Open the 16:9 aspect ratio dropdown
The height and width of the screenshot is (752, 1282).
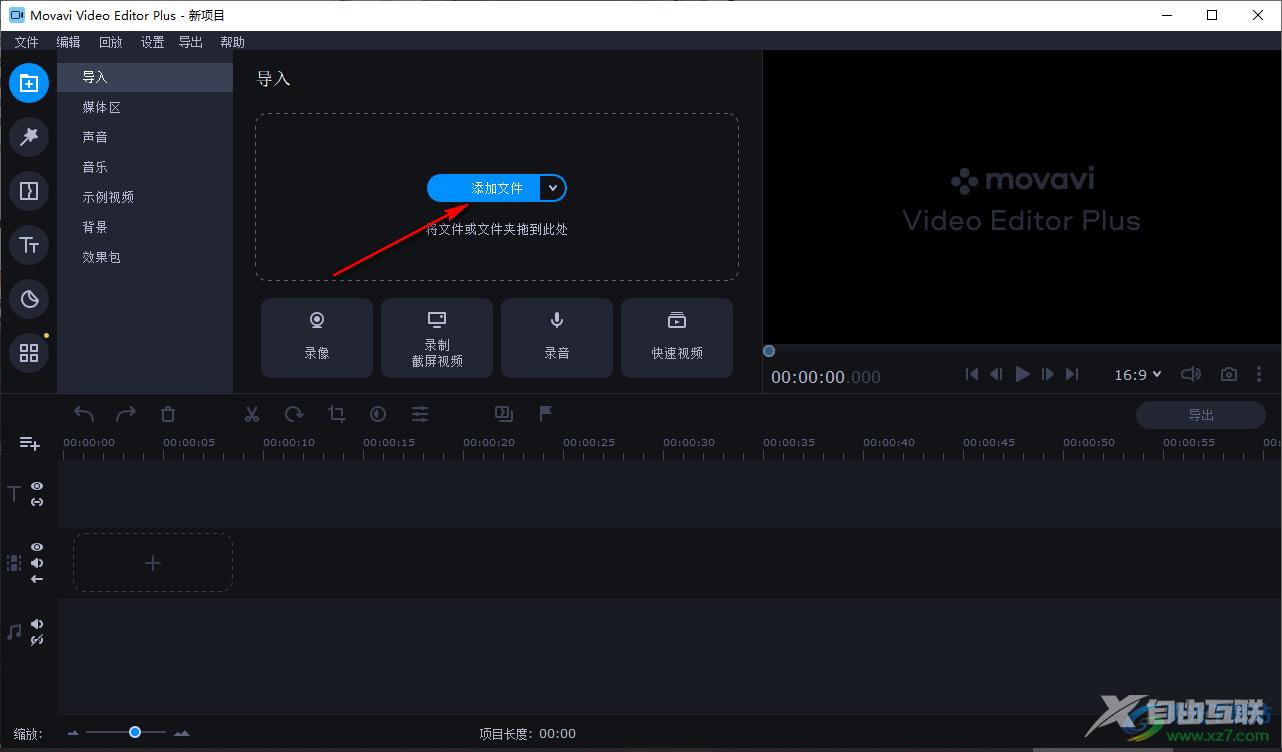tap(1138, 374)
